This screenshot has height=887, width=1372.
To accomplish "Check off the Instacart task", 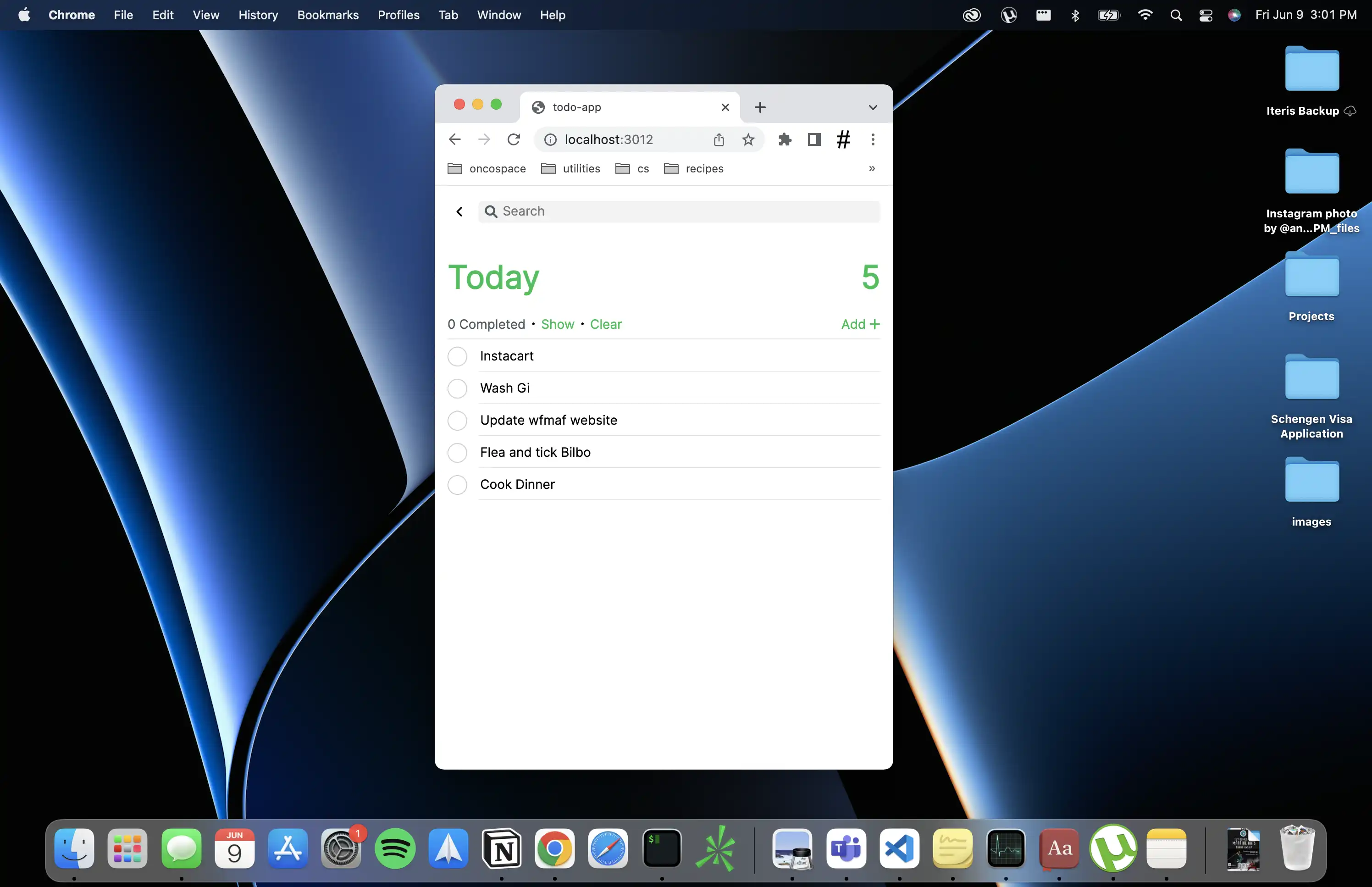I will (x=457, y=356).
